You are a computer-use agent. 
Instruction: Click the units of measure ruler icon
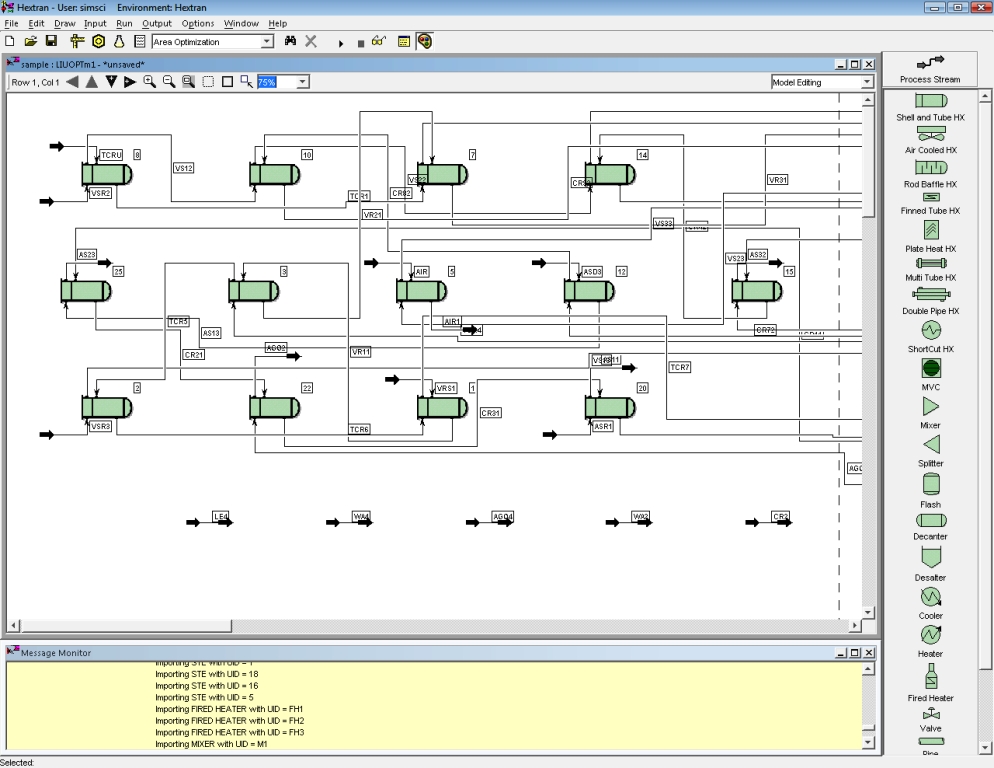[x=77, y=41]
